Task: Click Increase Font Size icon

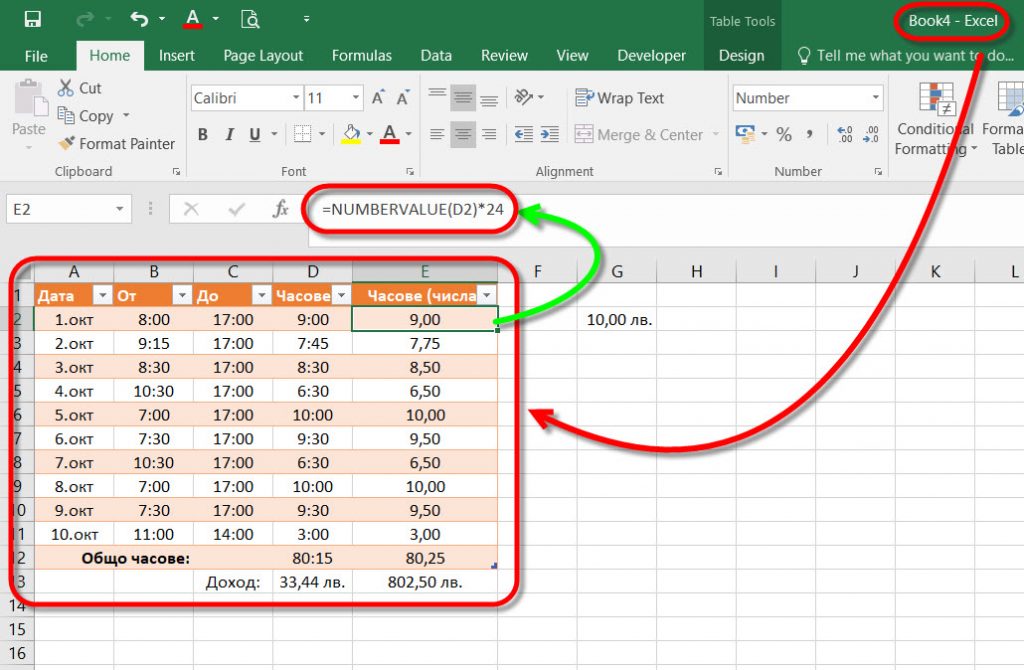Action: tap(379, 98)
